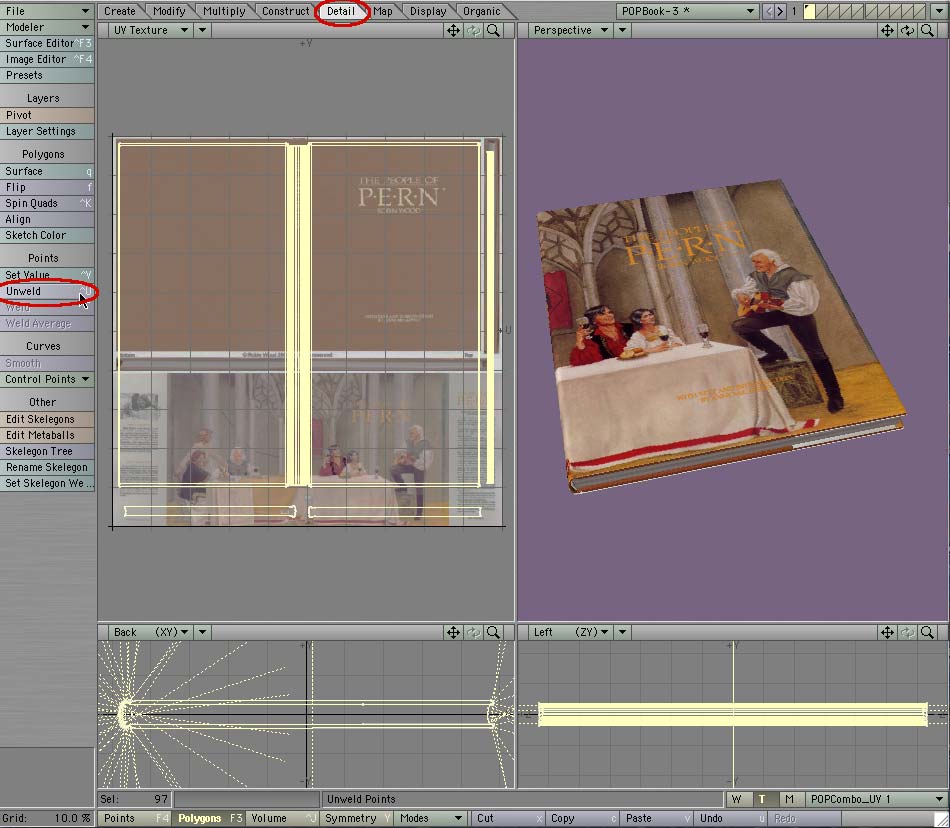
Task: Click the Spin Quads button
Action: [47, 204]
